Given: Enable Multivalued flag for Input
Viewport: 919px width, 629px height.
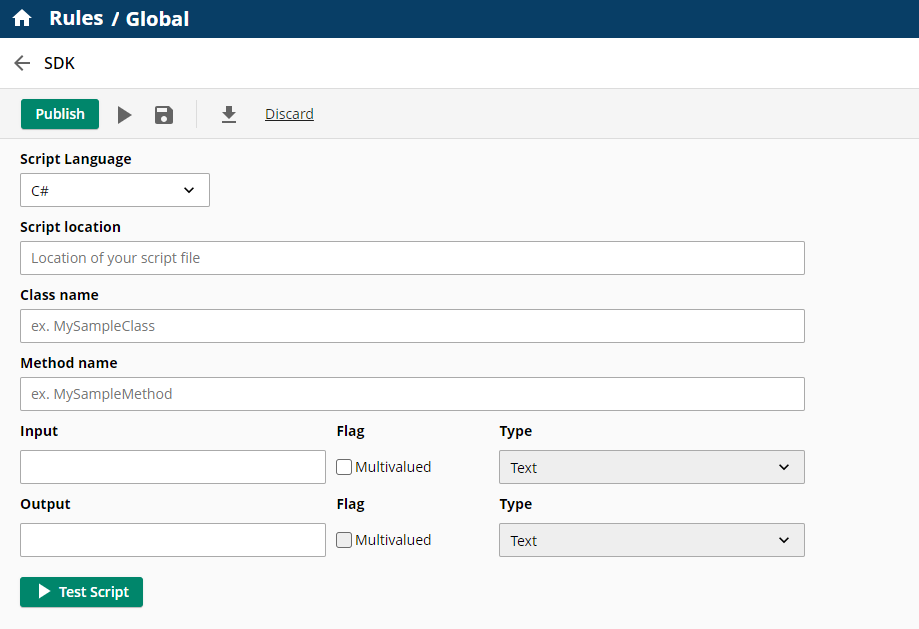Looking at the screenshot, I should (344, 467).
